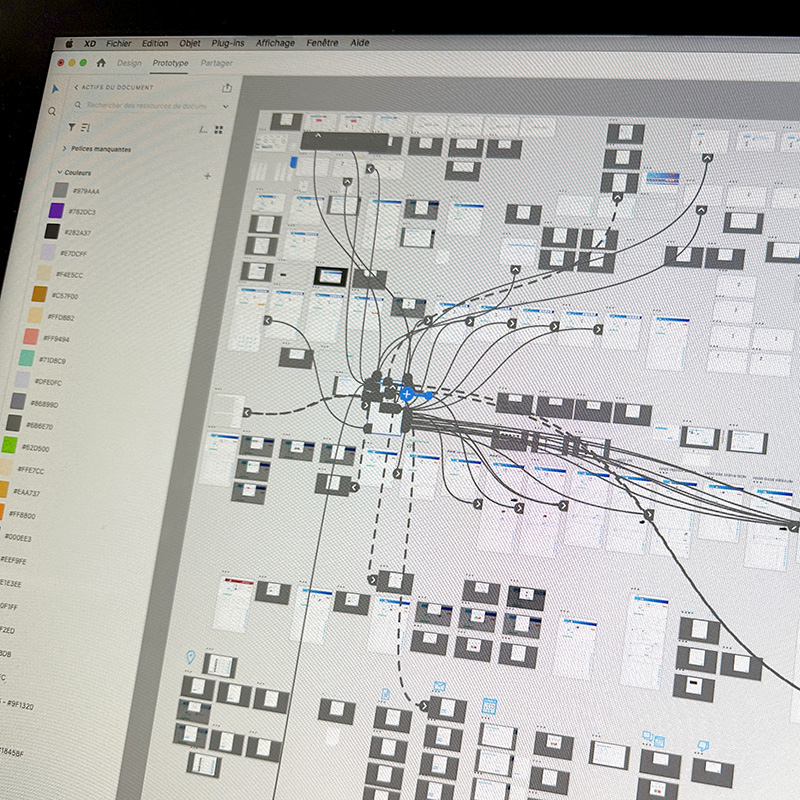
Task: Click the blue prototype connection handle
Action: tap(407, 394)
